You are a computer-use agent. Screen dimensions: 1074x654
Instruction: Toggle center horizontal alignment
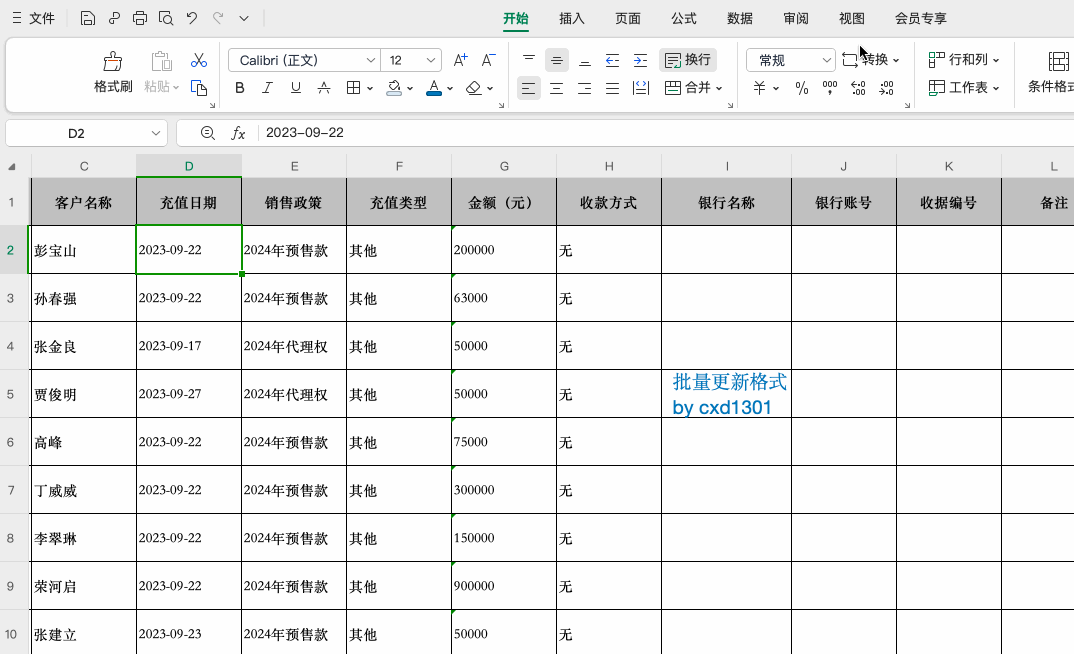click(x=556, y=88)
